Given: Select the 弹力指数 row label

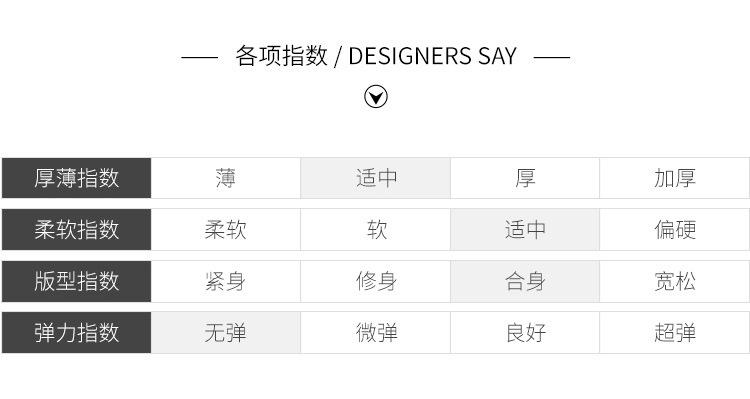Looking at the screenshot, I should [x=77, y=332].
